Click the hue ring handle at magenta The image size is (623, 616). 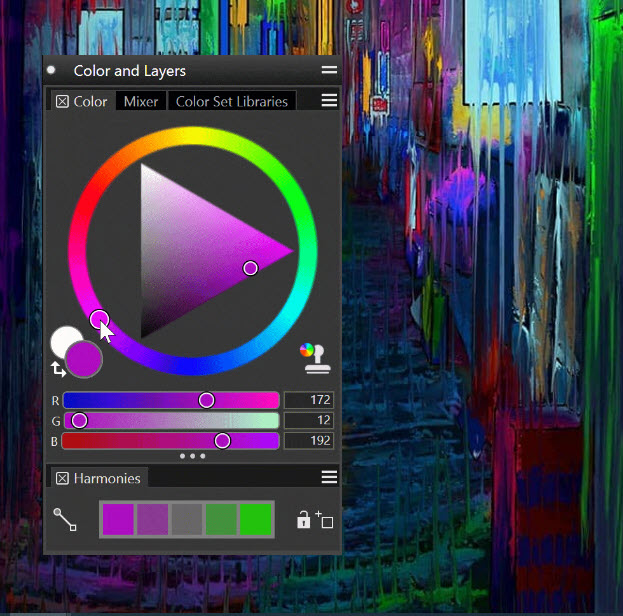(x=99, y=319)
